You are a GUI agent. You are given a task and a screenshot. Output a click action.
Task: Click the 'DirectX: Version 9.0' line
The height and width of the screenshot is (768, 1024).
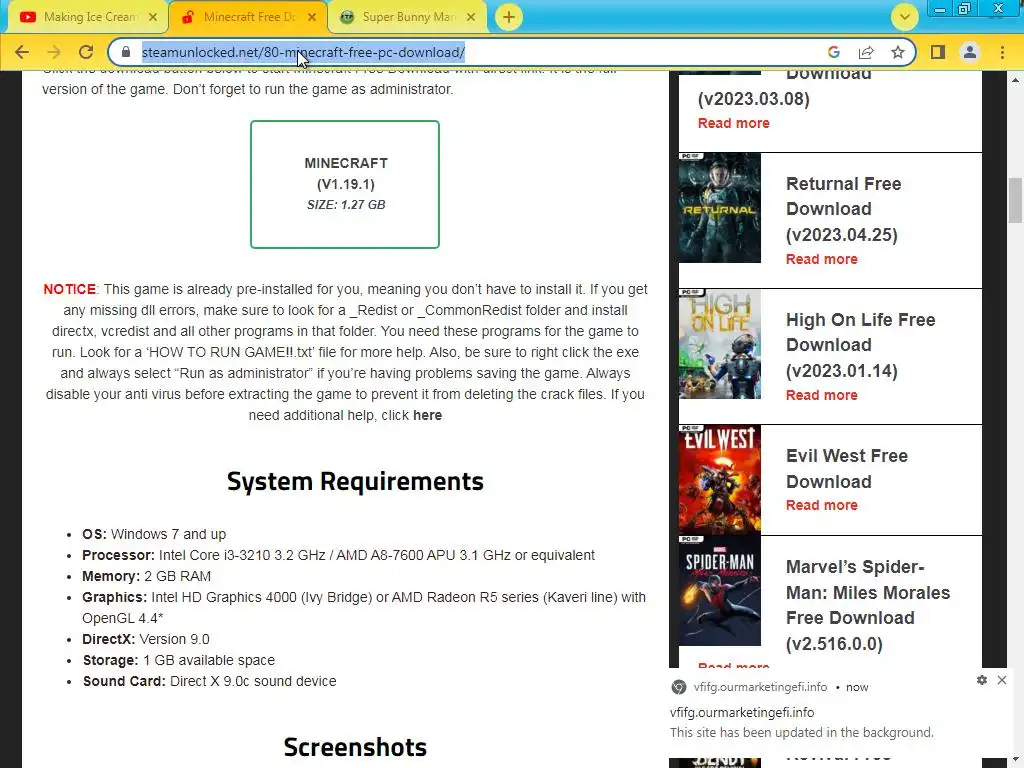click(146, 639)
